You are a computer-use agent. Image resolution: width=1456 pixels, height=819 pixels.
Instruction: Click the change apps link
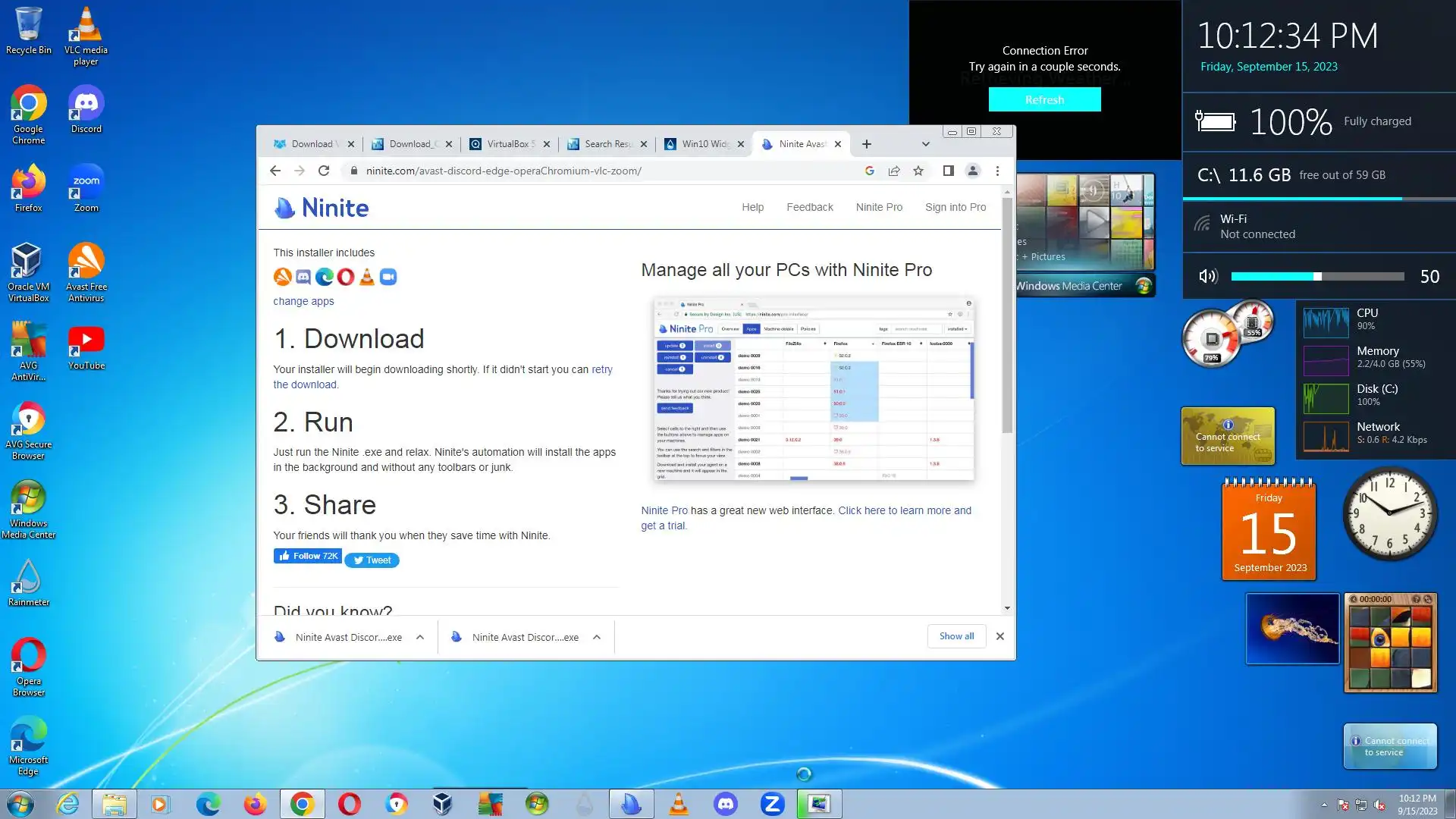(303, 301)
